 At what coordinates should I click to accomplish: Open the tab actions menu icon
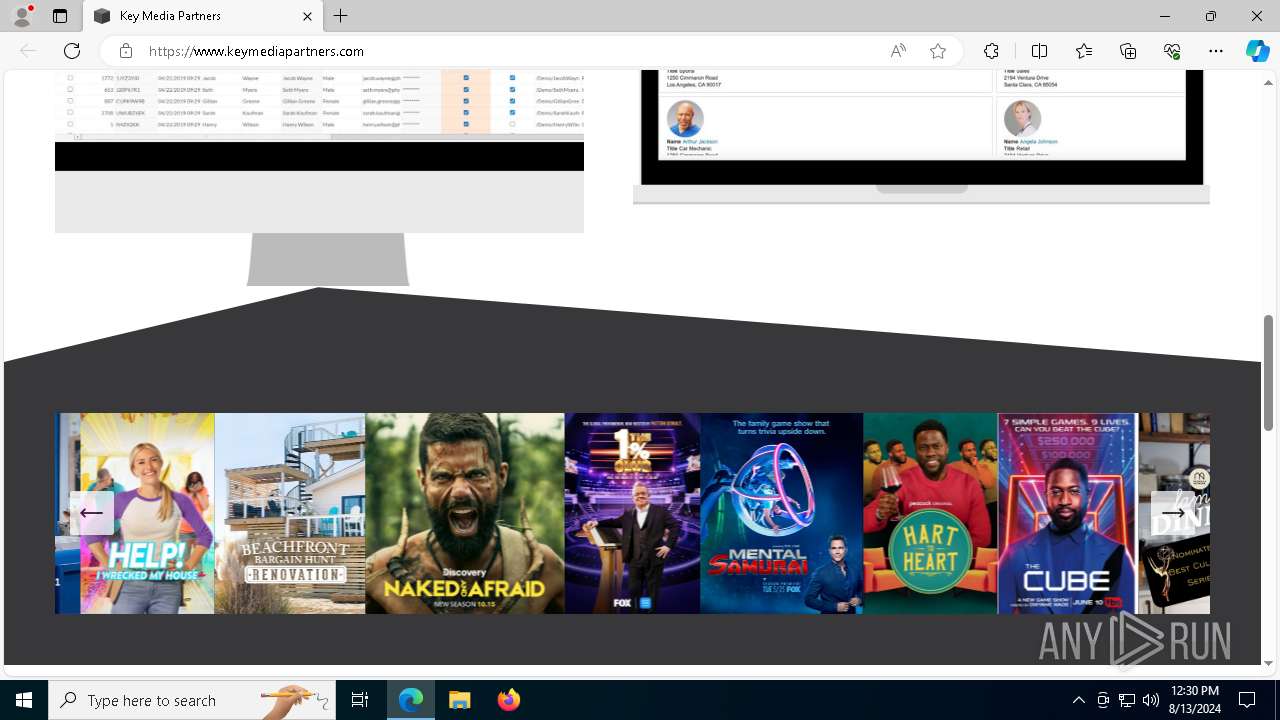pyautogui.click(x=60, y=16)
